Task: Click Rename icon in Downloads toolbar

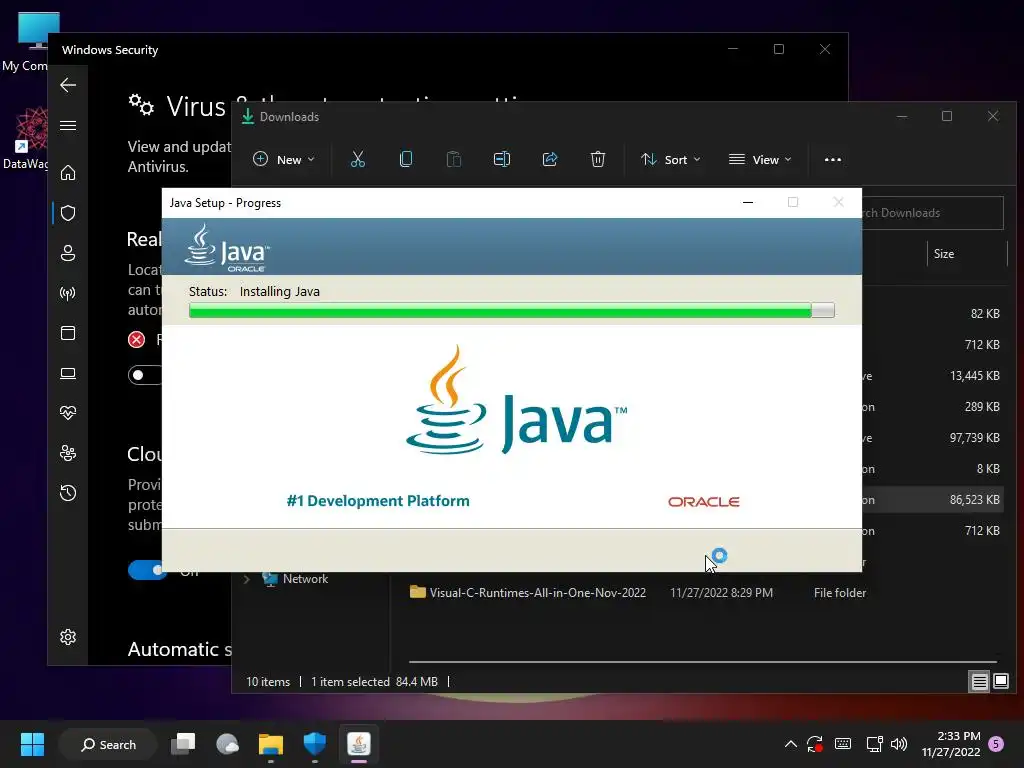Action: 502,159
